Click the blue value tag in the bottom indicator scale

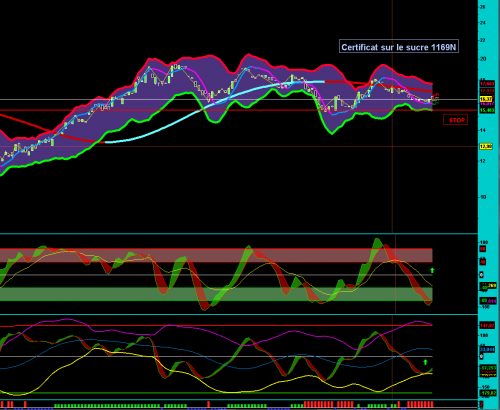point(487,349)
